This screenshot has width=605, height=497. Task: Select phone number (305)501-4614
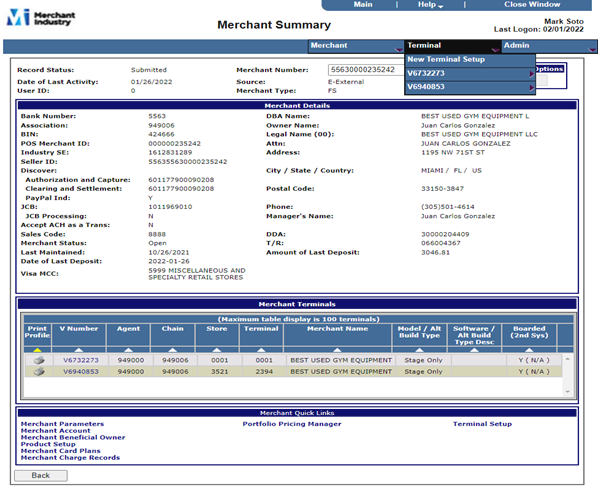[x=448, y=207]
